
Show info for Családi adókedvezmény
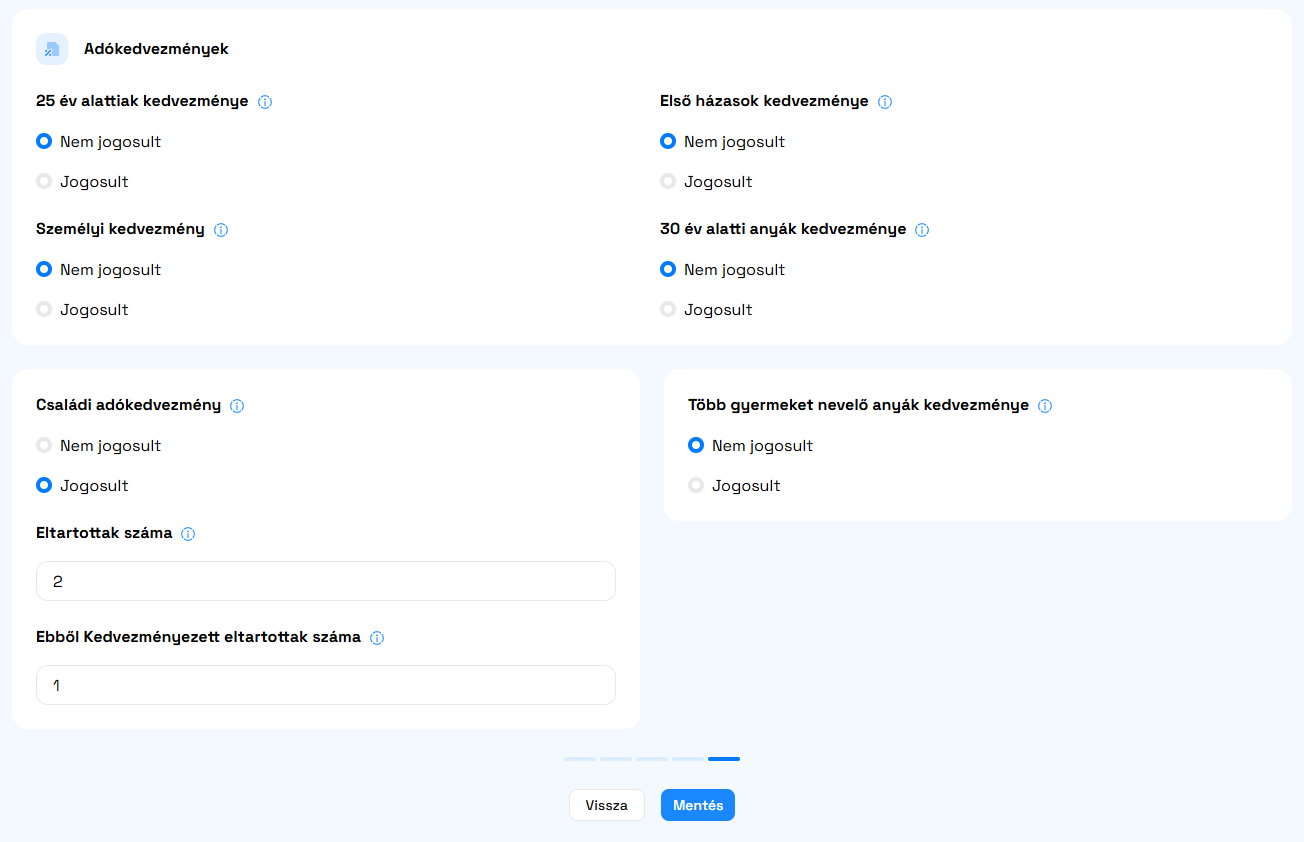[x=237, y=406]
